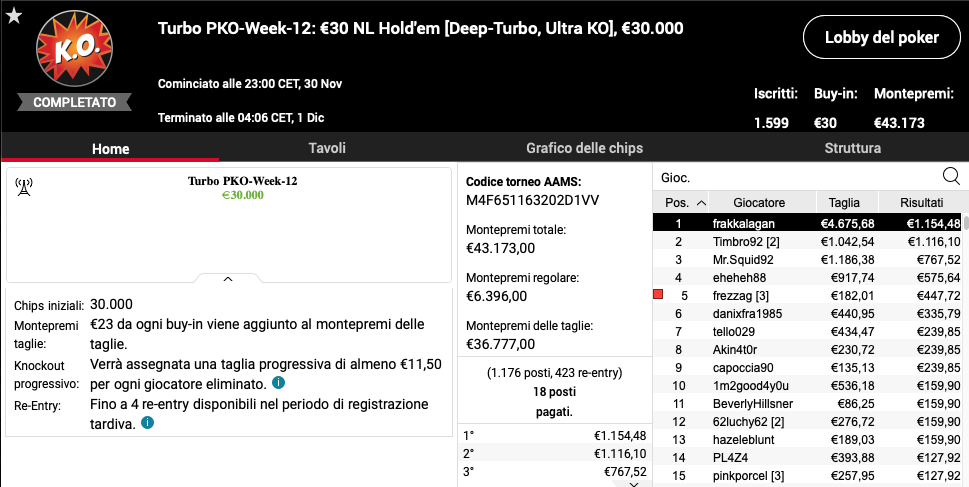Click the Gioc. player search field

tap(797, 177)
